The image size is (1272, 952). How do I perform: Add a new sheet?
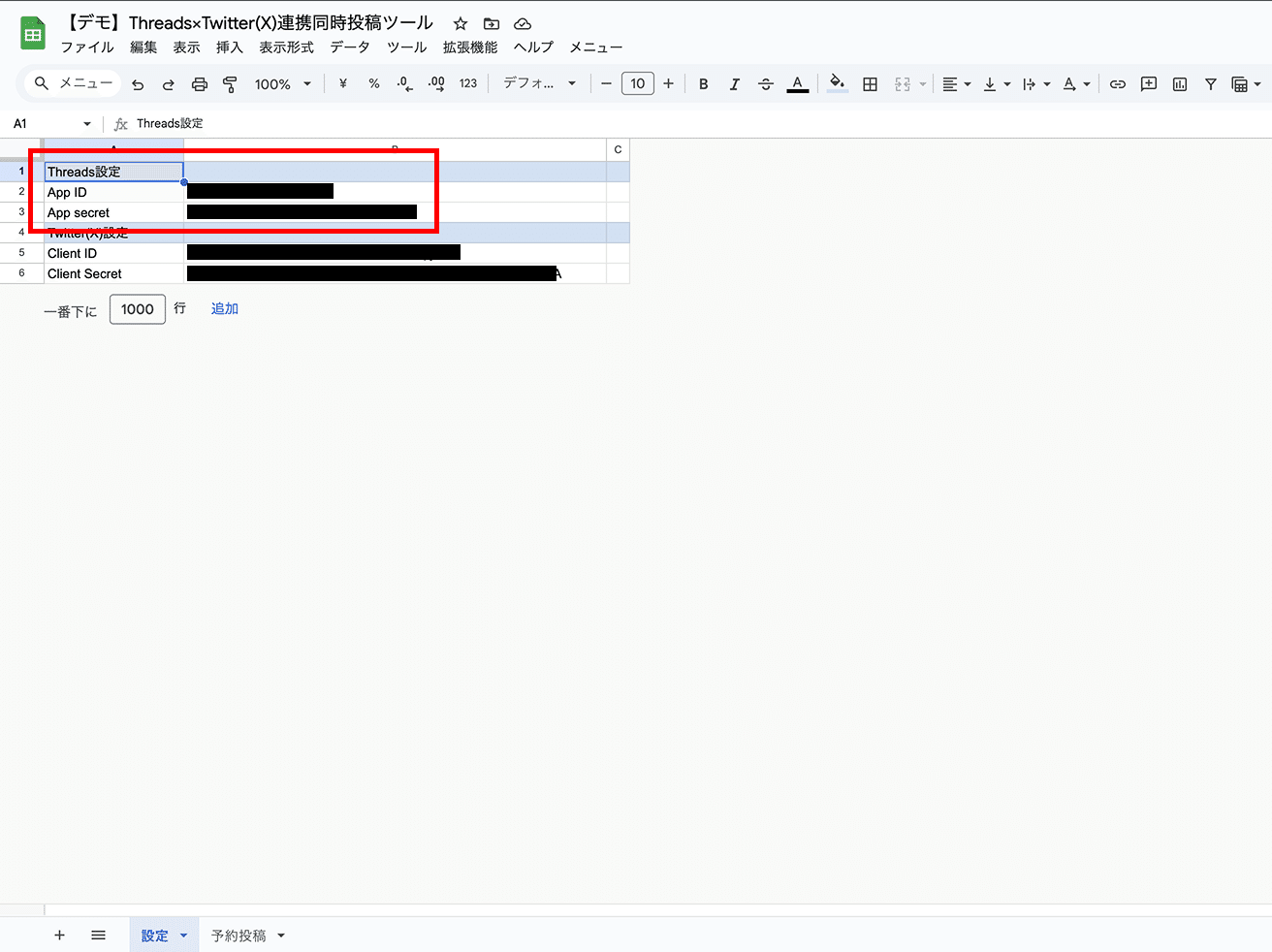pos(59,936)
